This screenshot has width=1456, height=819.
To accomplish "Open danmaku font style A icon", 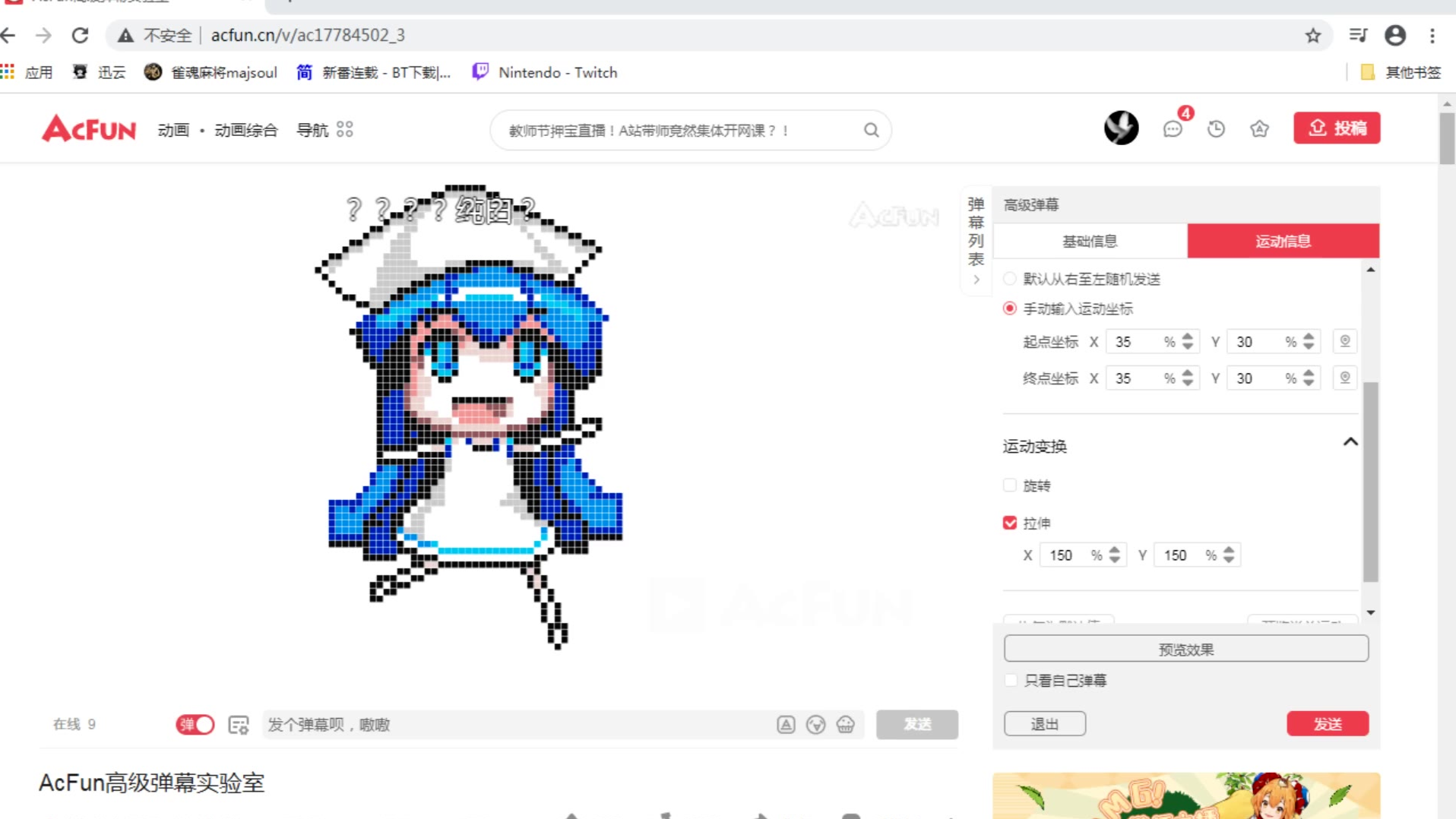I will tap(786, 725).
